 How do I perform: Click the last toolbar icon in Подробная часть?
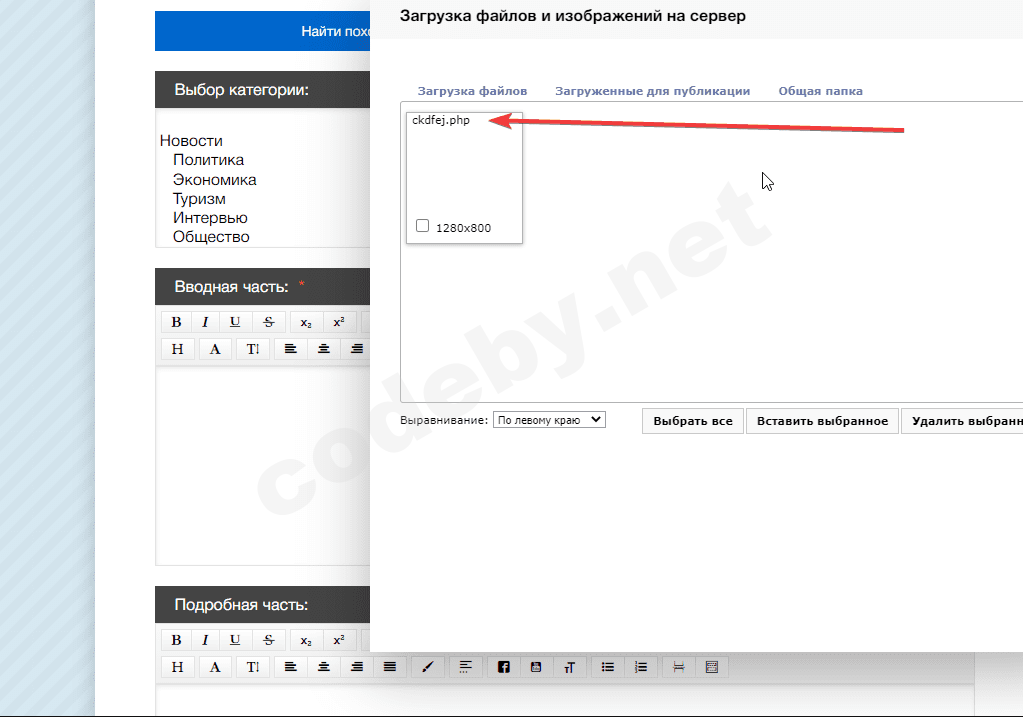(x=712, y=667)
